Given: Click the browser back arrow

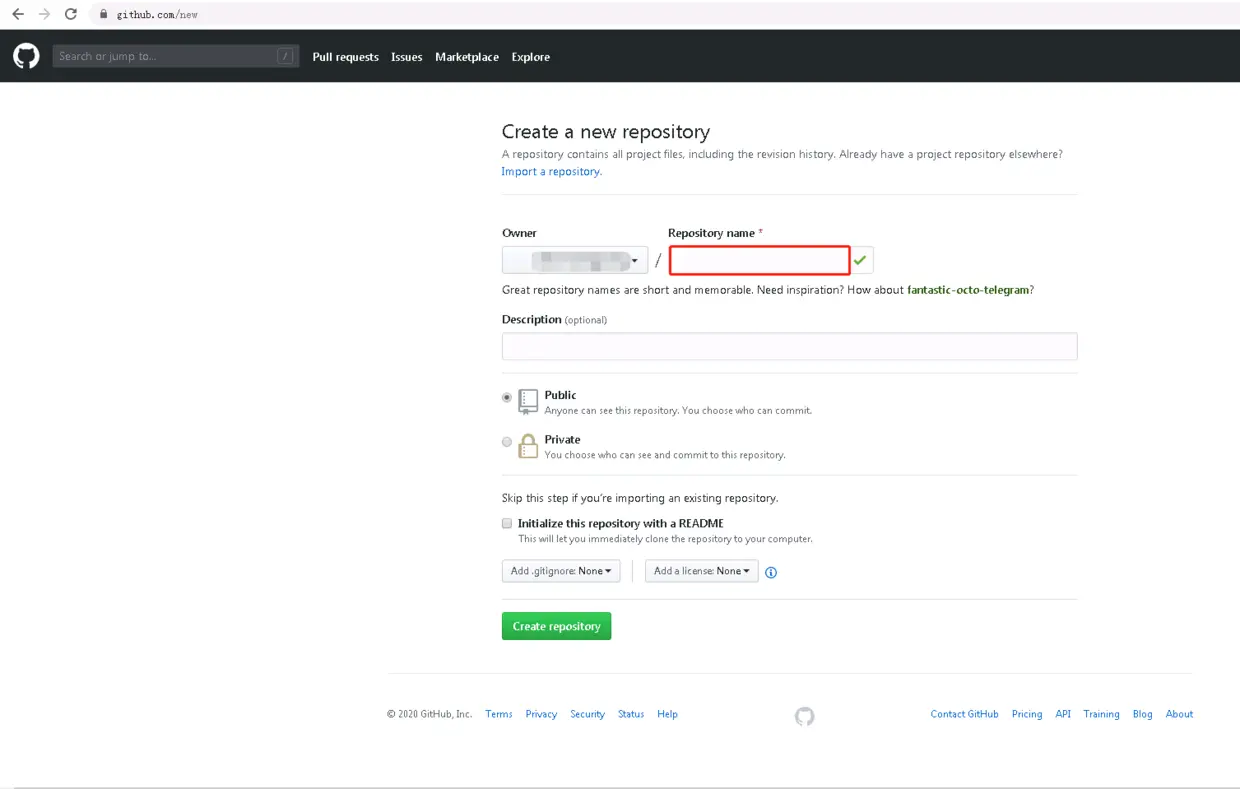Looking at the screenshot, I should tap(16, 14).
